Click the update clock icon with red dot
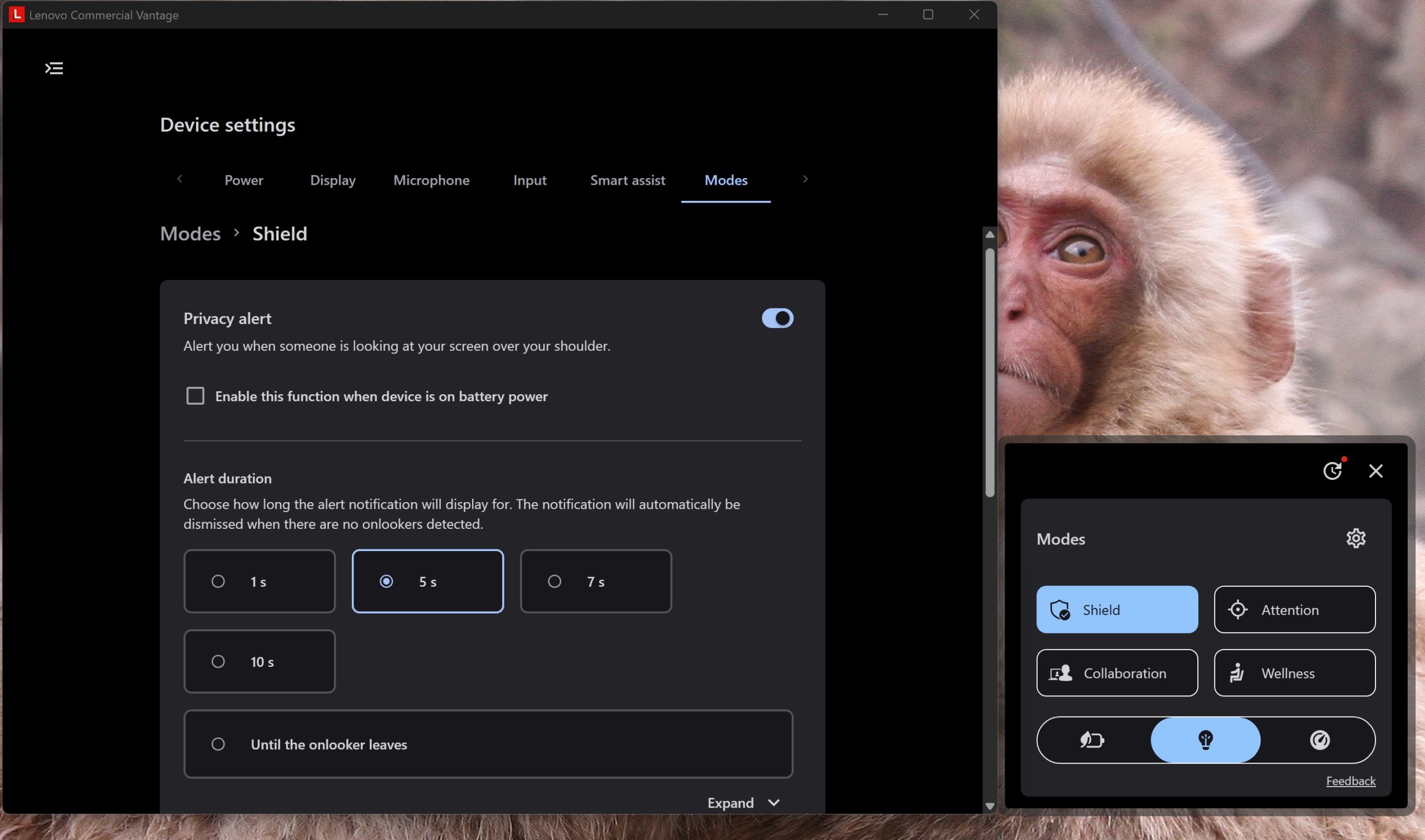The height and width of the screenshot is (840, 1425). (1332, 470)
